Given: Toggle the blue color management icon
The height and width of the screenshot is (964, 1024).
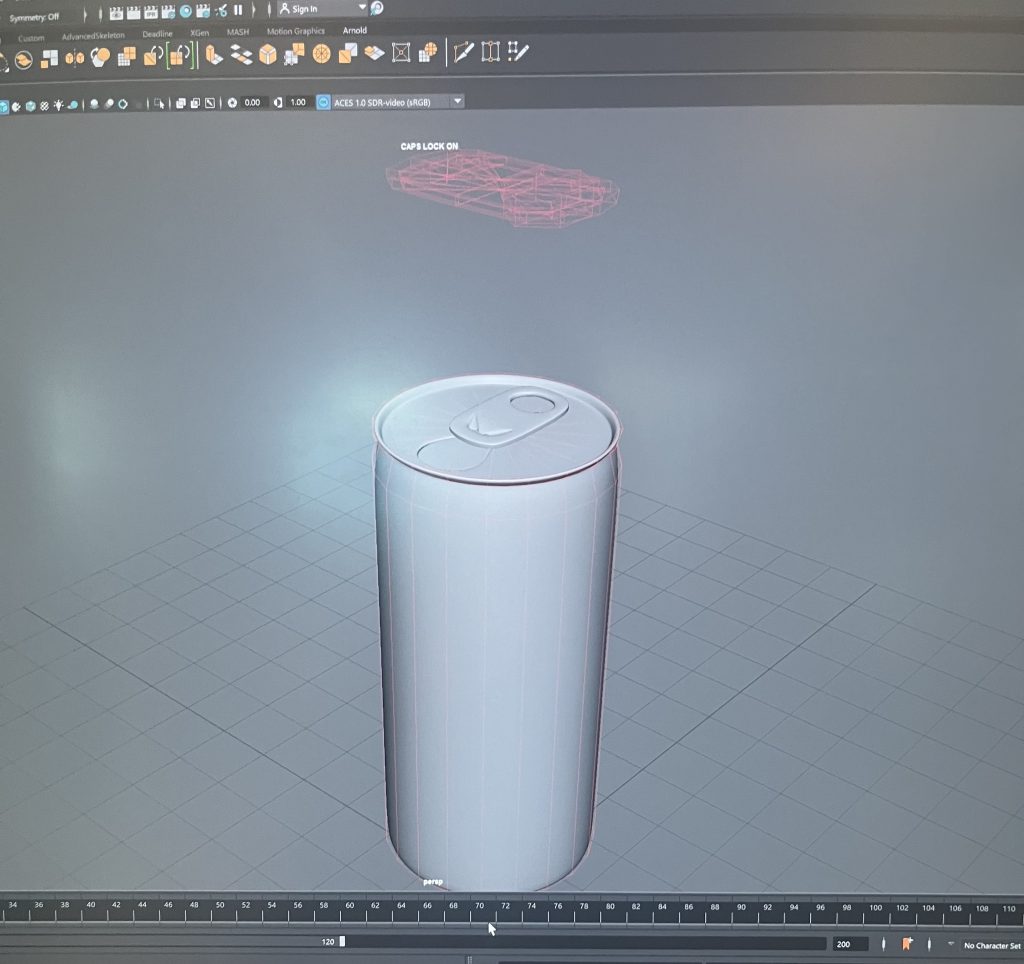Looking at the screenshot, I should [x=323, y=103].
